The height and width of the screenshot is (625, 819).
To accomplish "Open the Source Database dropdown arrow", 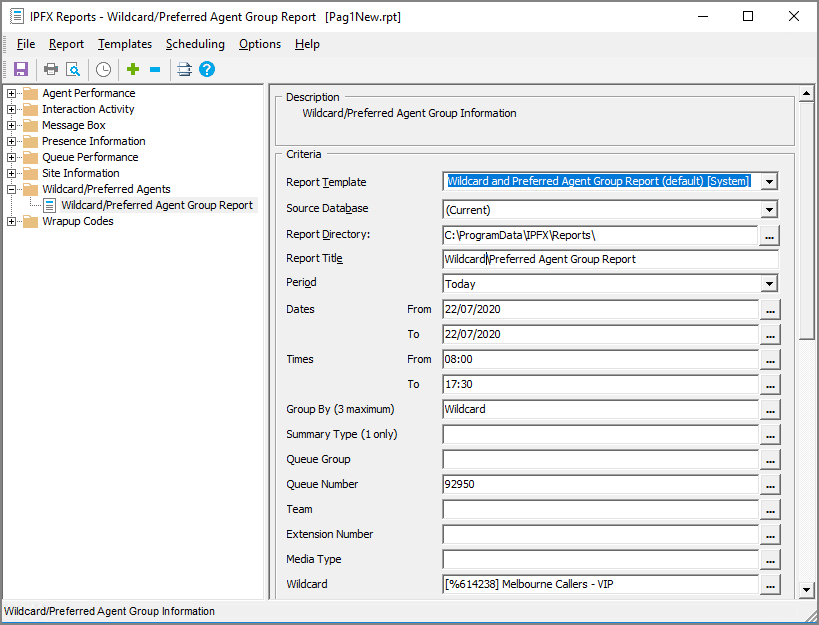I will [769, 210].
